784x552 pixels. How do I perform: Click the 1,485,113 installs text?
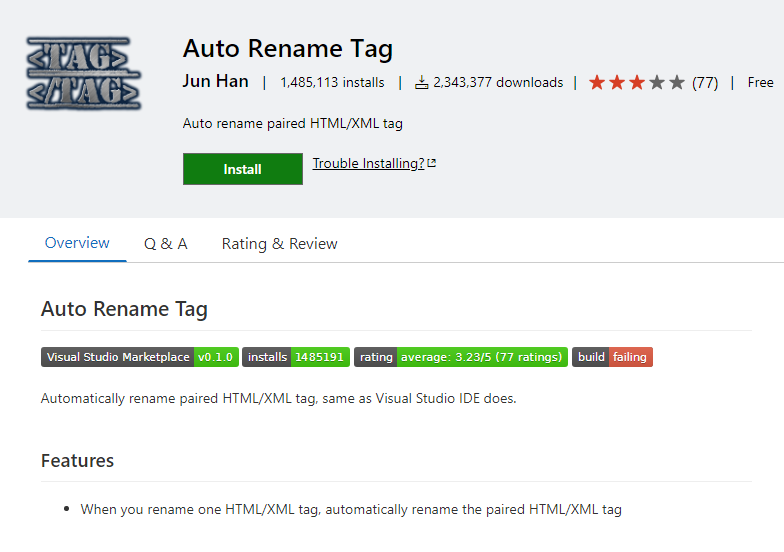[x=332, y=82]
